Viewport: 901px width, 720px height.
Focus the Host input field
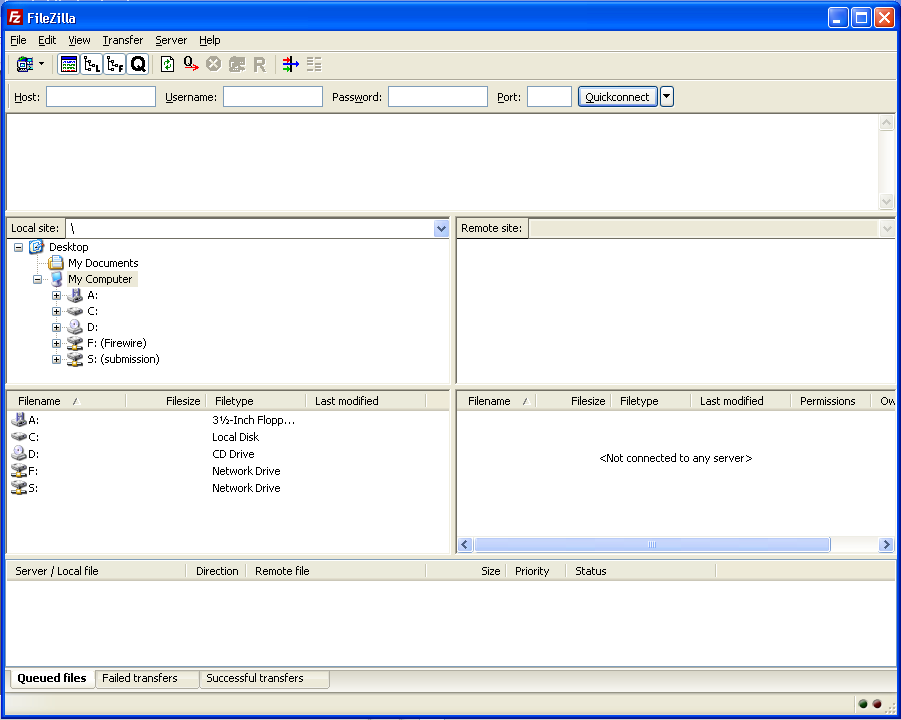pos(101,97)
